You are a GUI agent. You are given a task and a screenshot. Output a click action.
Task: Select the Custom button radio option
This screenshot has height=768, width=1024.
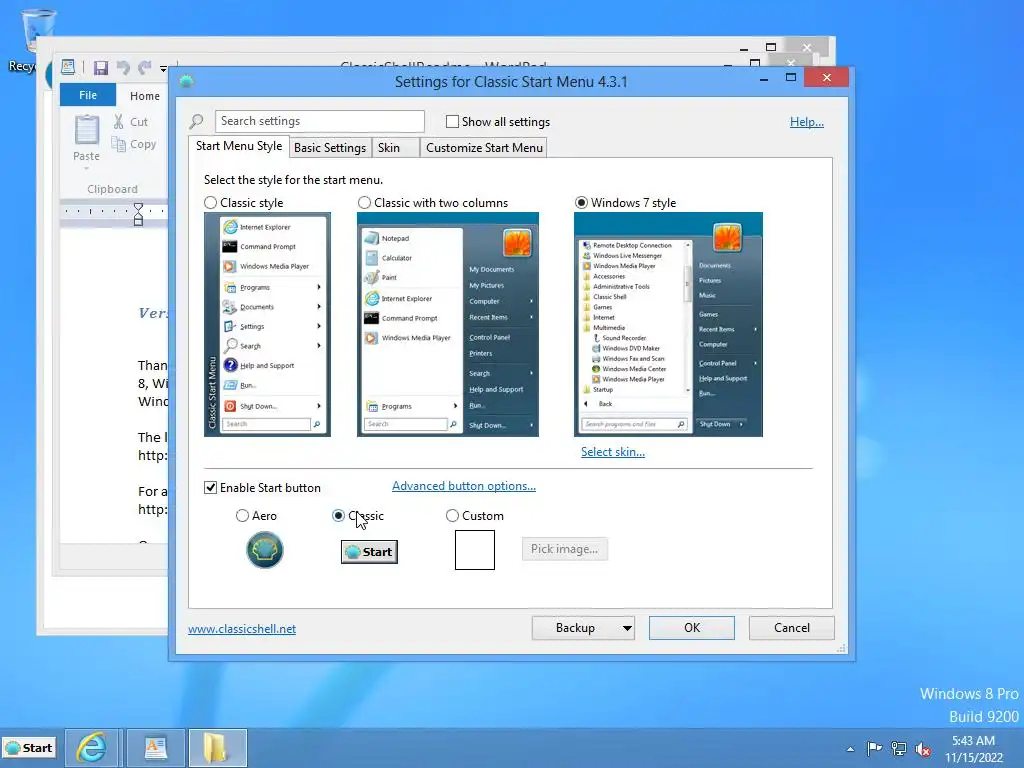coord(452,516)
